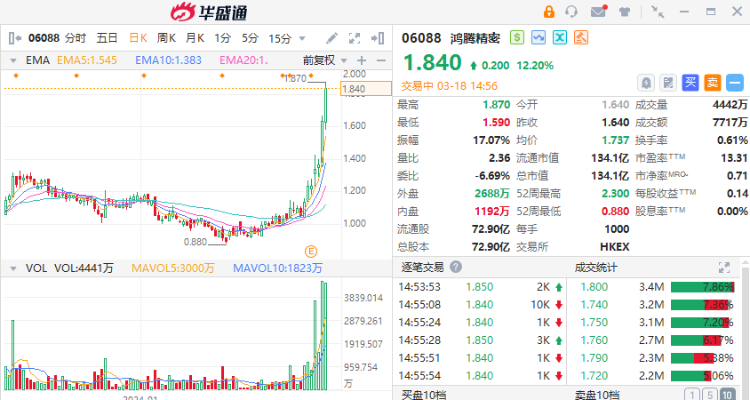Select the 月K chart tab
The width and height of the screenshot is (750, 400).
(x=195, y=38)
